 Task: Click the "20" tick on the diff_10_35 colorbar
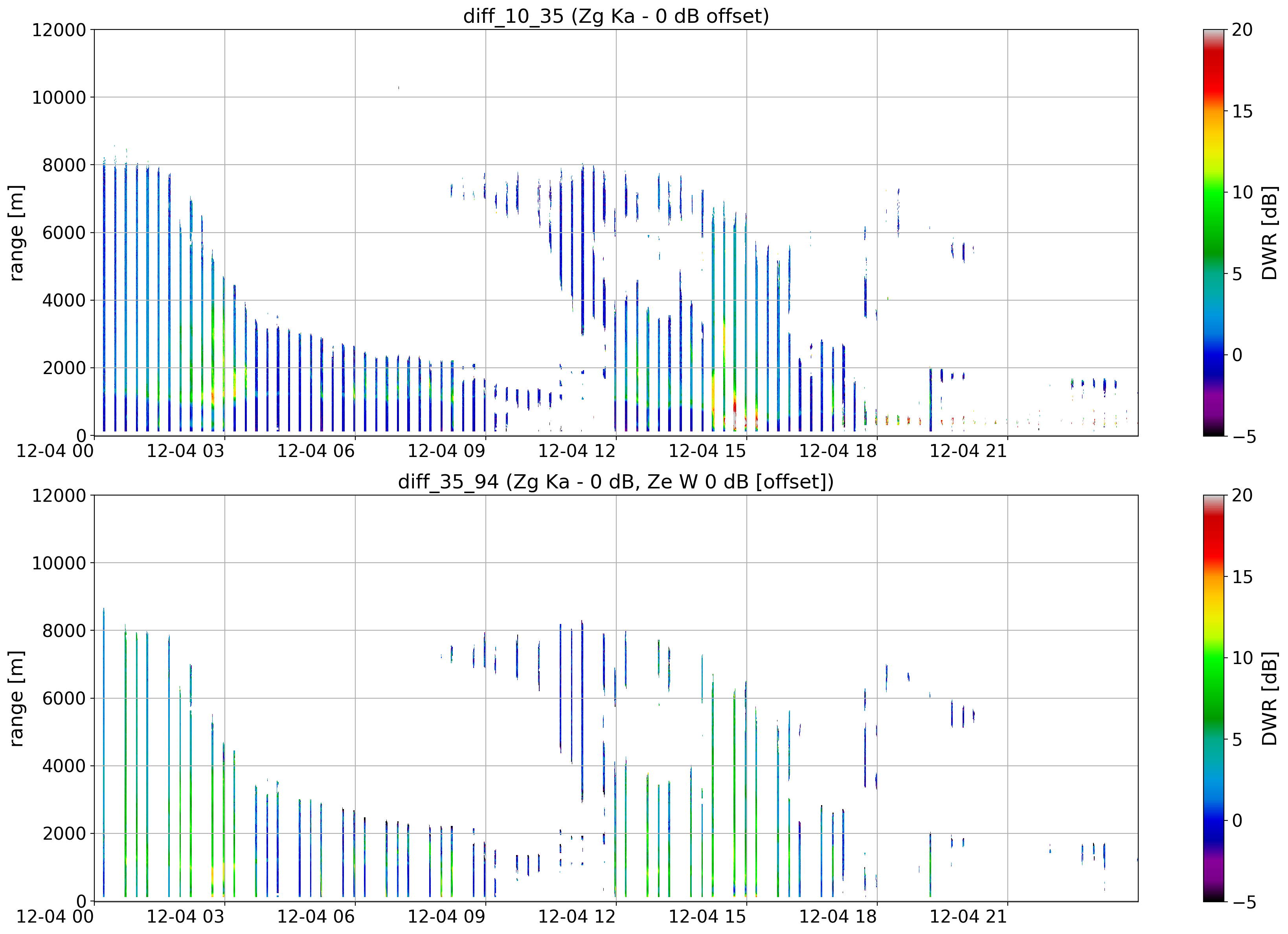(1242, 29)
